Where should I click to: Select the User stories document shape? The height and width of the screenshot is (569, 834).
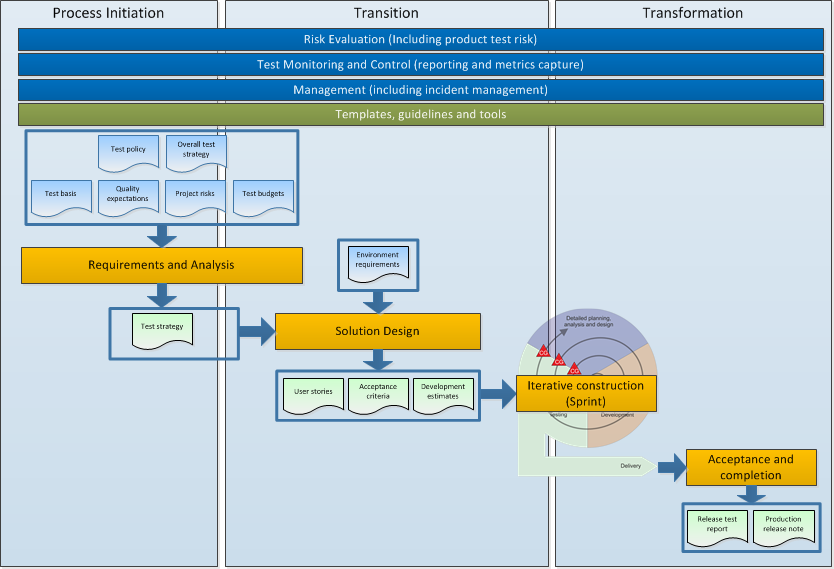[314, 396]
